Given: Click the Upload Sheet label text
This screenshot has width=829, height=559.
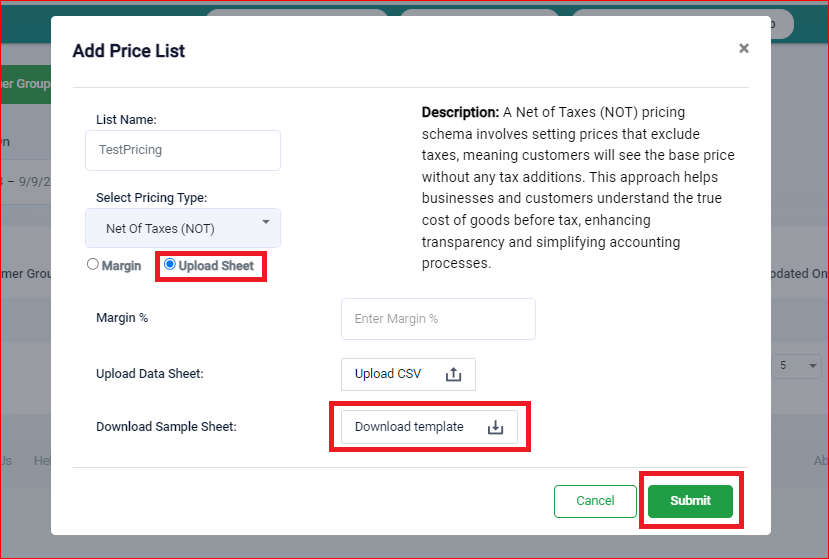Looking at the screenshot, I should coord(216,265).
